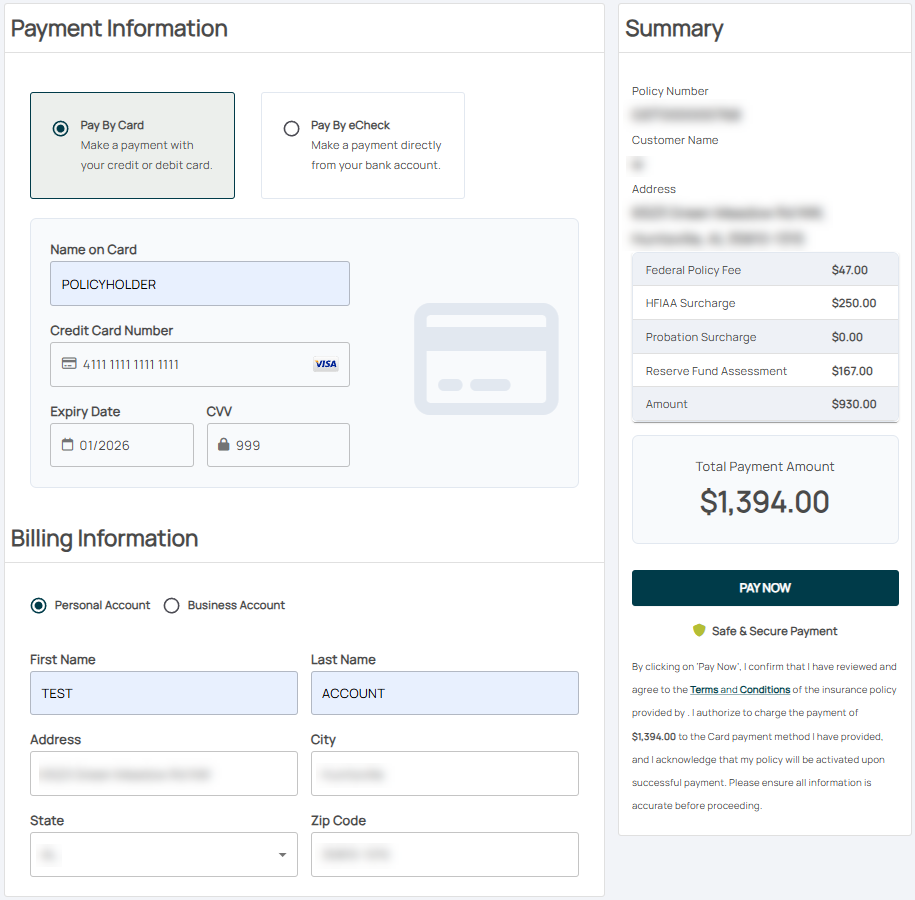Focus the Credit Card Number input

pyautogui.click(x=190, y=364)
